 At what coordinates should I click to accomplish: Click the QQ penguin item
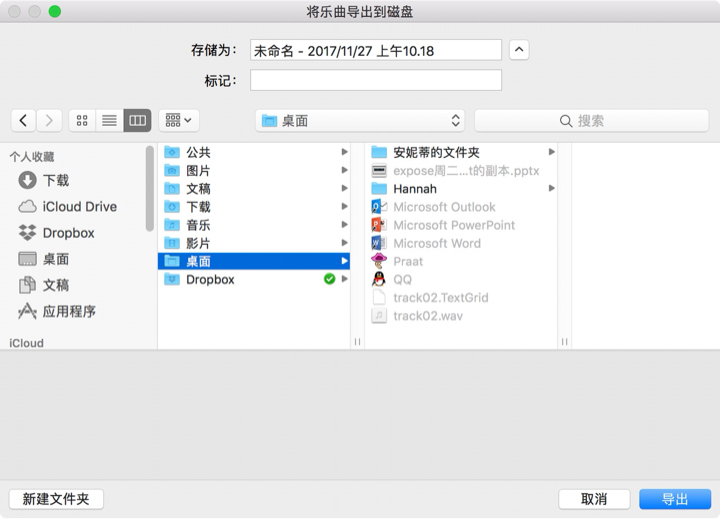[x=461, y=279]
